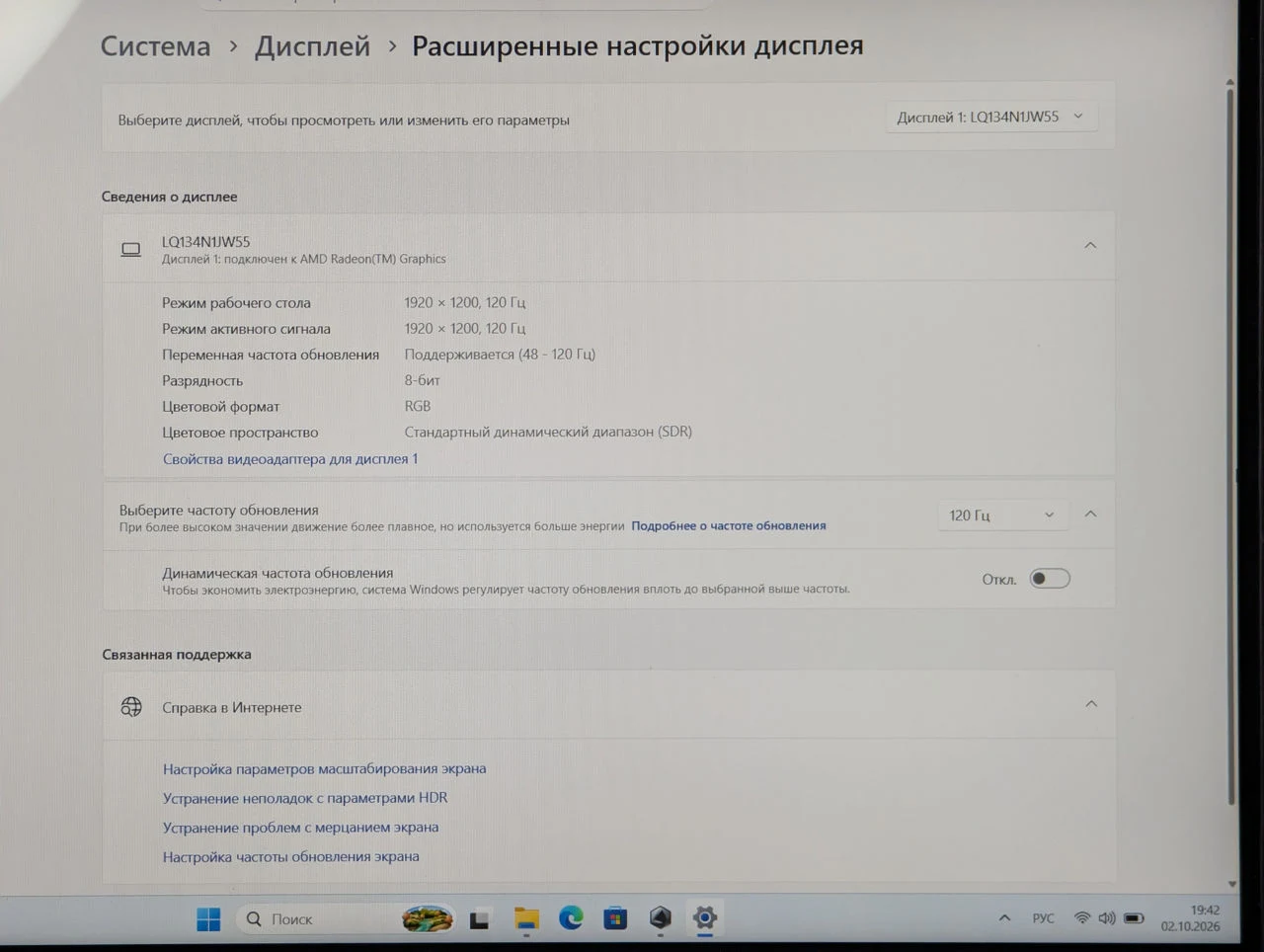Viewport: 1264px width, 952px height.
Task: Go to Дисплей in the breadcrumb
Action: [x=312, y=46]
